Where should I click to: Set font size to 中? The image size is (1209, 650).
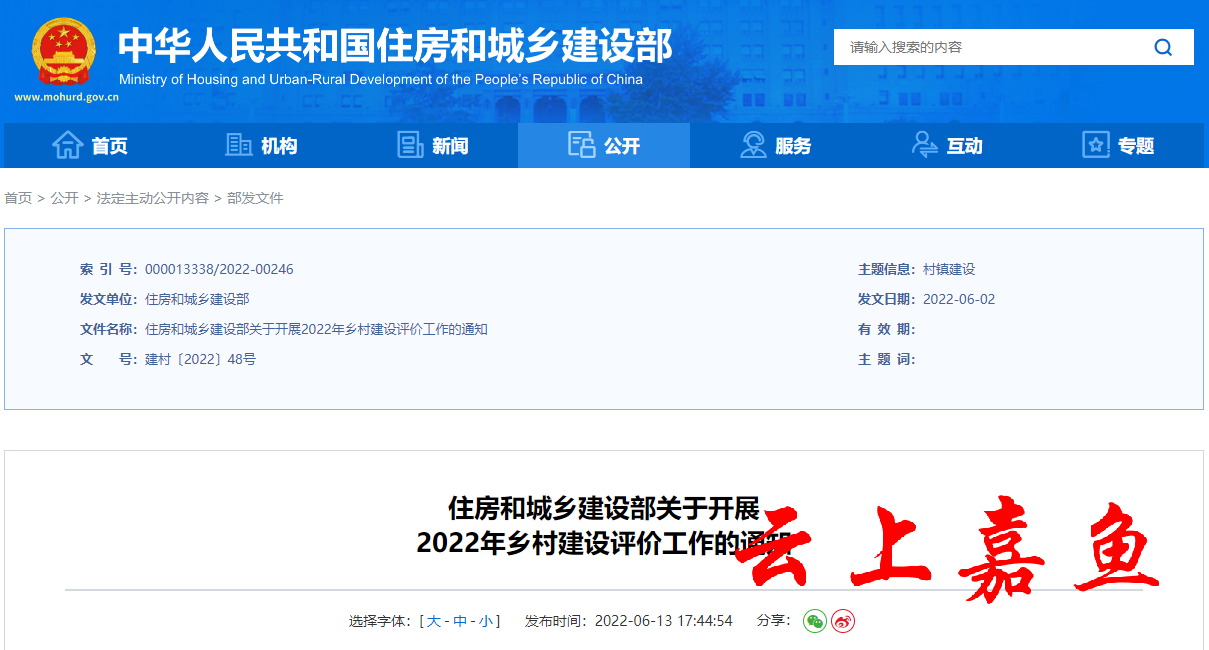(460, 621)
